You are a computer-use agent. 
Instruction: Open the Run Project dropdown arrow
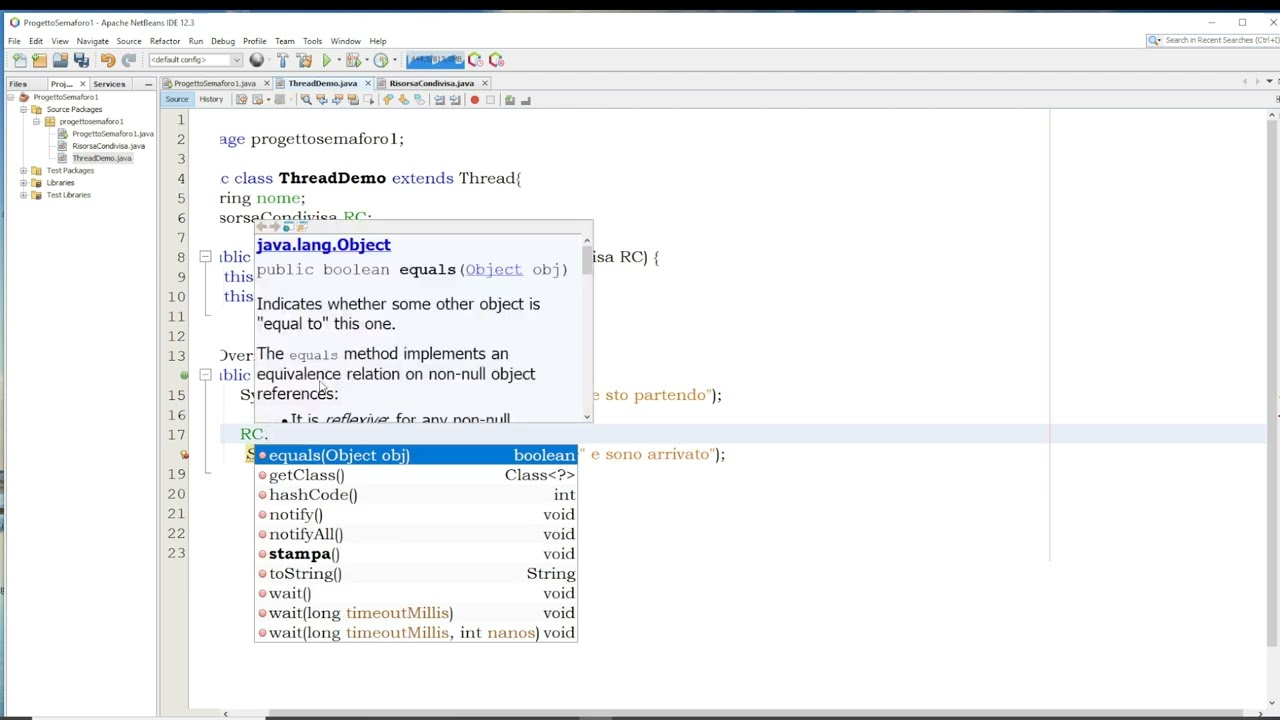pos(339,60)
